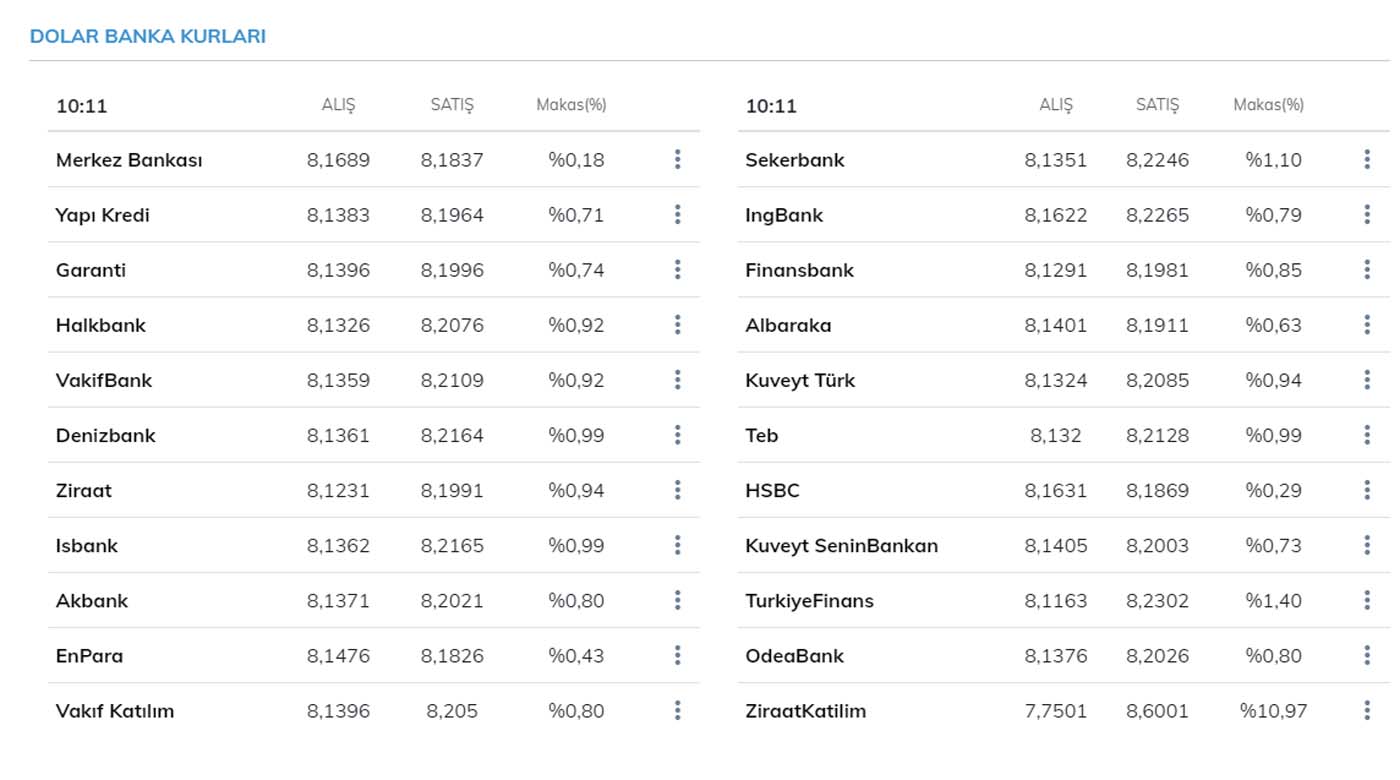
Task: Click the ALIŞ column header in left table
Action: [x=338, y=105]
